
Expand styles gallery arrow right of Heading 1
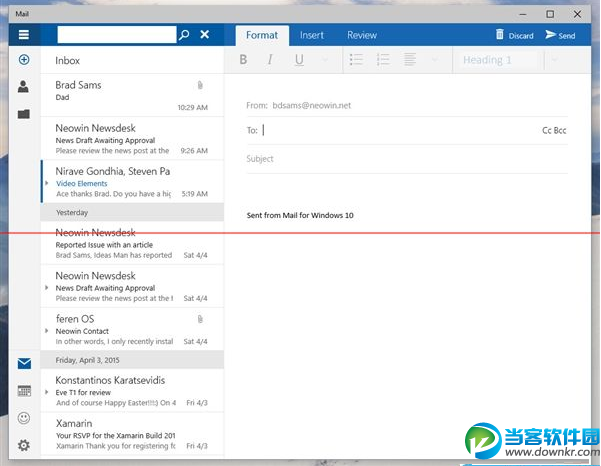(x=554, y=60)
